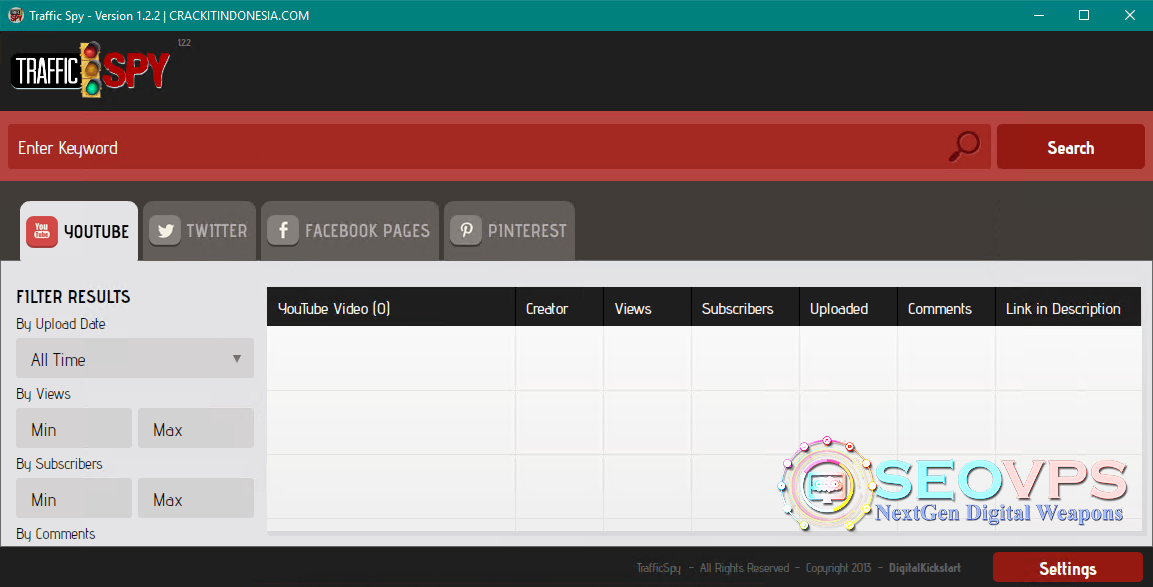Sort by Subscribers column header

[745, 307]
